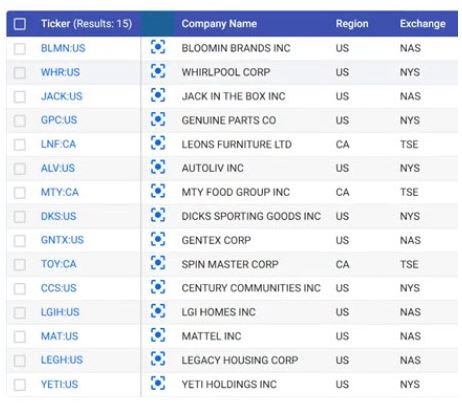
Task: Select the checkbox next to LGIH:US
Action: [x=20, y=312]
